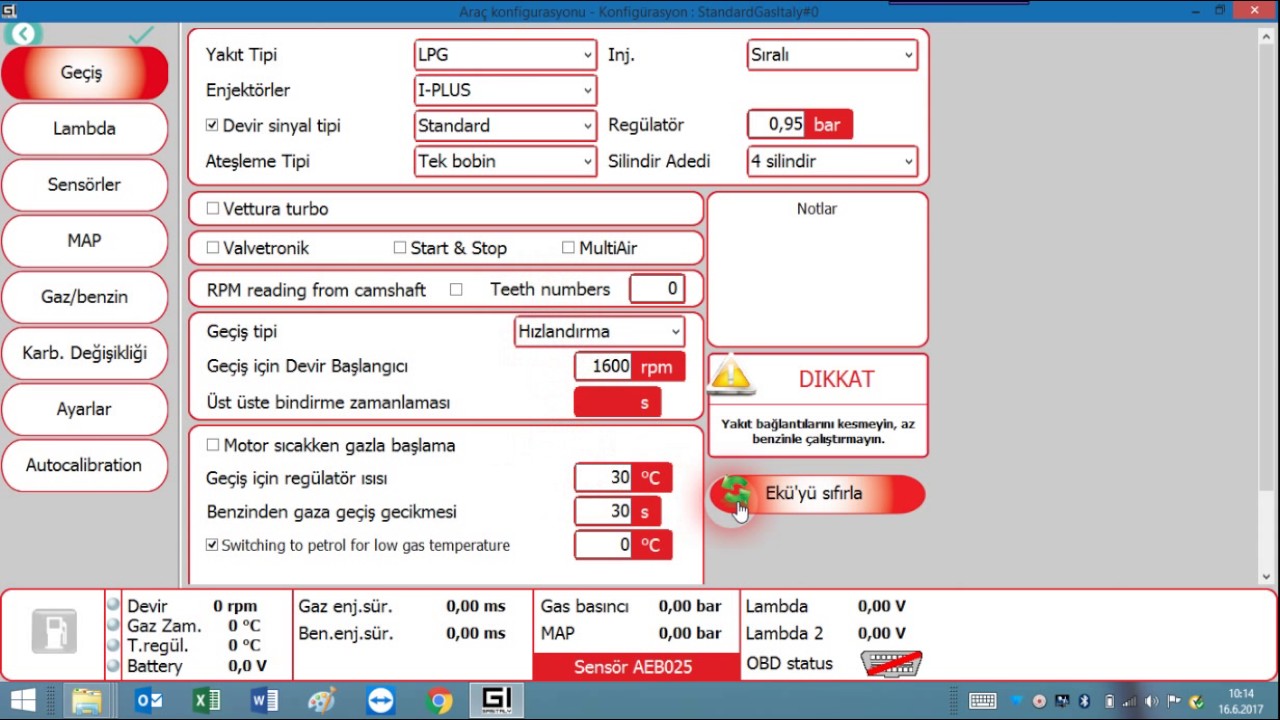Enable the MultiAir checkbox
Viewport: 1280px width, 720px height.
coord(568,248)
